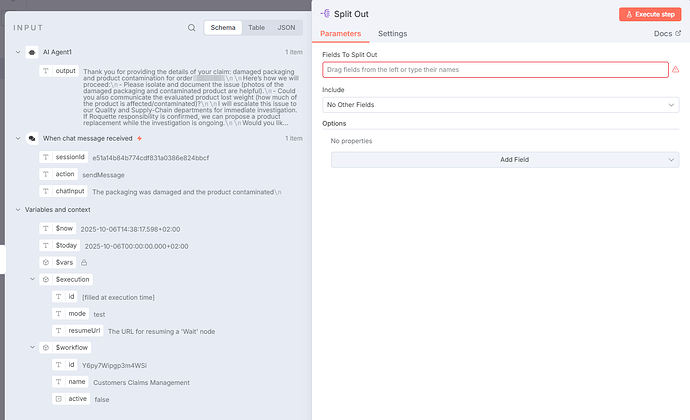
Task: Click the search icon in INPUT panel
Action: tap(192, 28)
